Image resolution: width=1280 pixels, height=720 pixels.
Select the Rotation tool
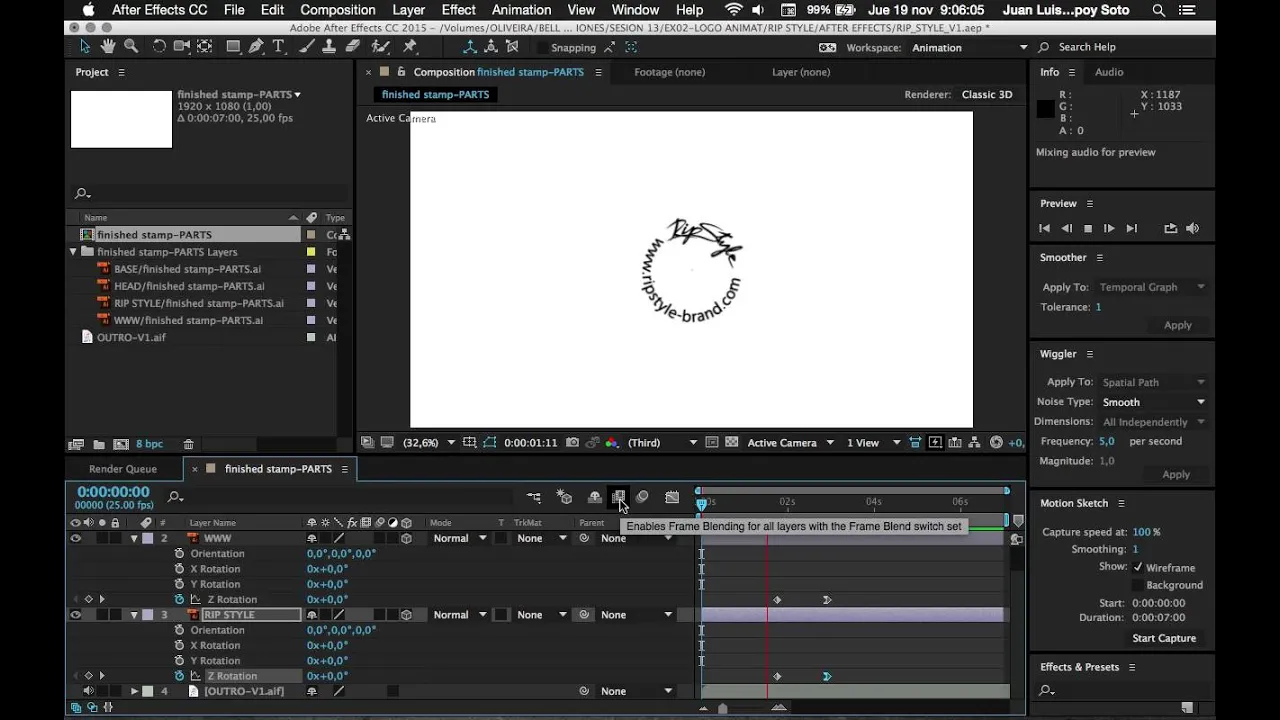click(x=159, y=47)
